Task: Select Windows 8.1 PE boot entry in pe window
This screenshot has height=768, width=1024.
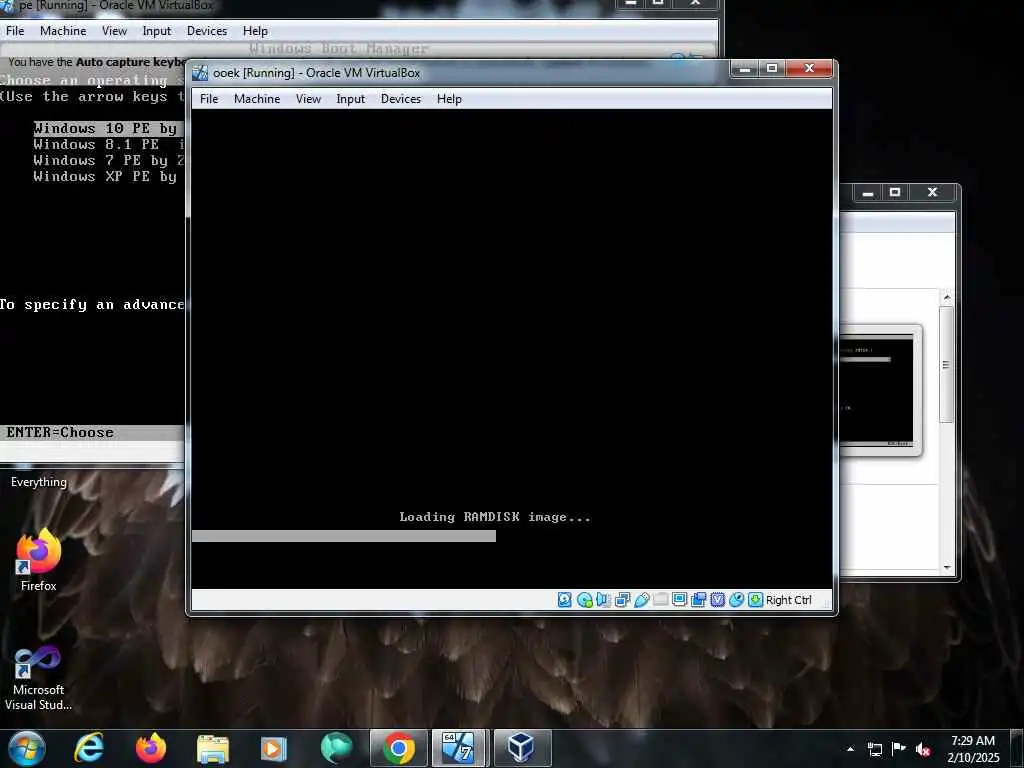Action: pos(108,144)
